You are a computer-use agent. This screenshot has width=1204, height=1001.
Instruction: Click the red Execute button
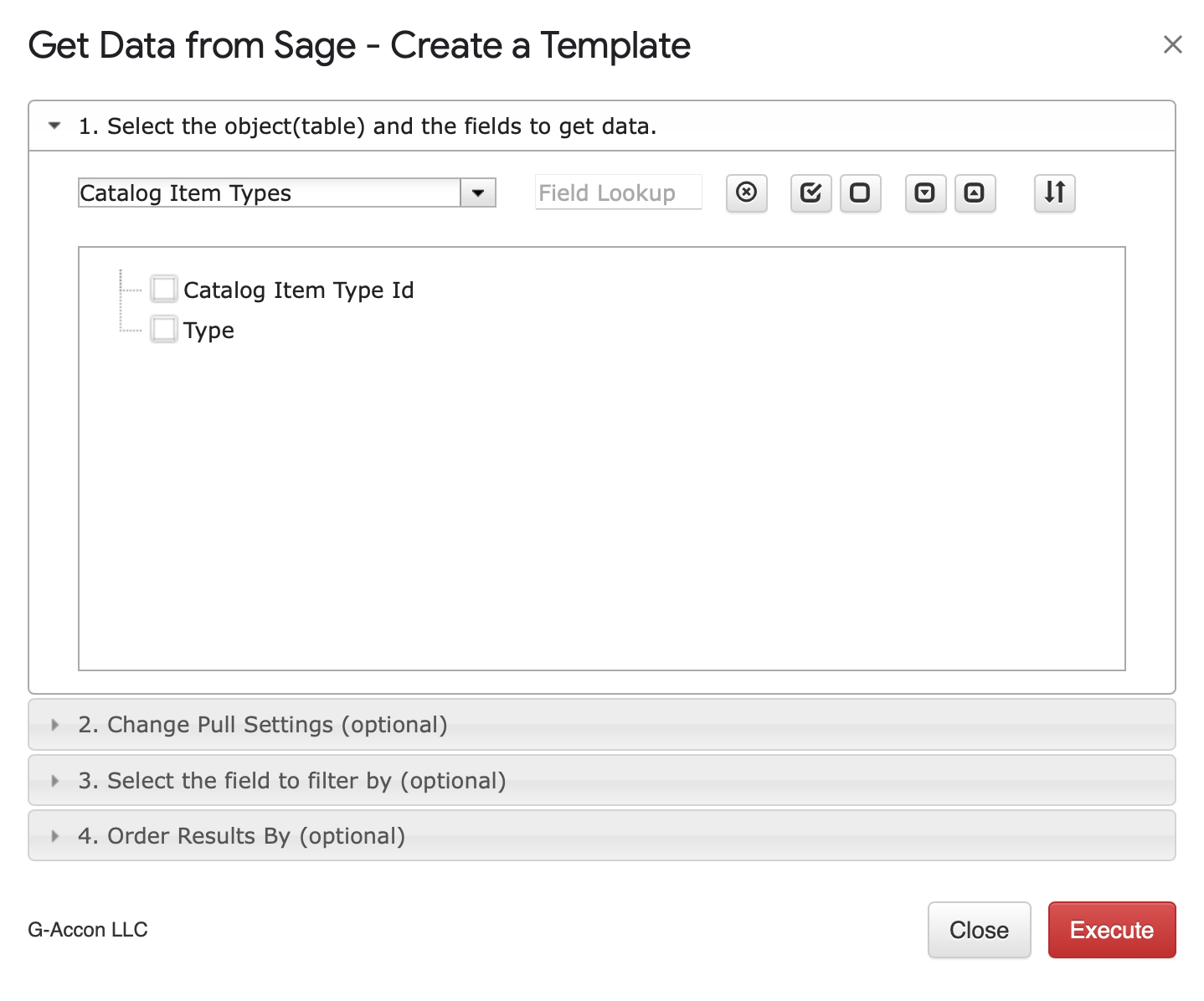click(x=1112, y=930)
